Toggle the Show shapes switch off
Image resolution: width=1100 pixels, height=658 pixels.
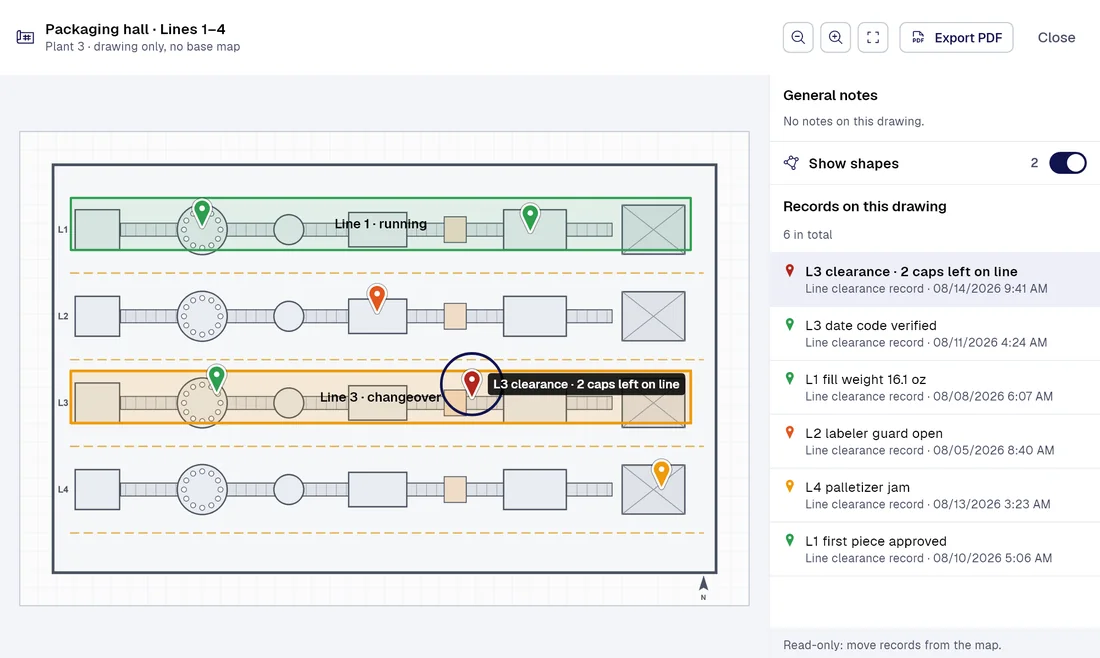(x=1067, y=163)
